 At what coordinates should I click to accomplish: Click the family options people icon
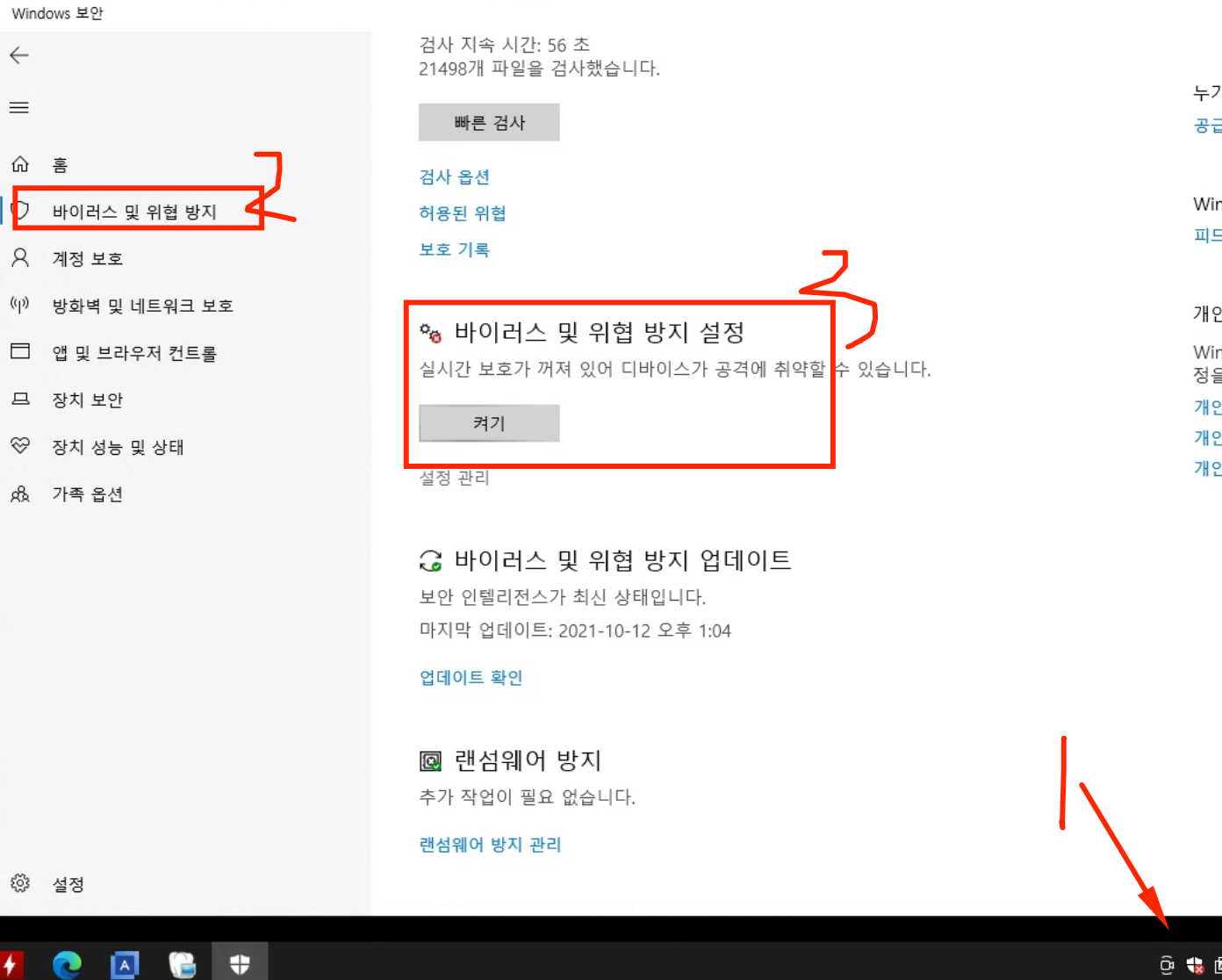[20, 494]
